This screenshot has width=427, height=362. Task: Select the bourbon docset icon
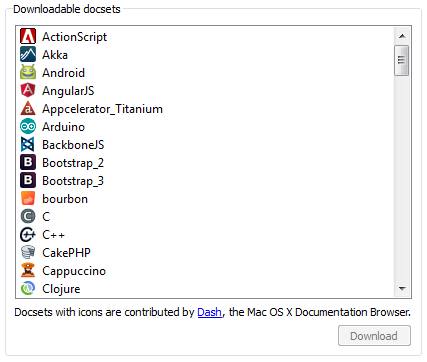point(28,199)
